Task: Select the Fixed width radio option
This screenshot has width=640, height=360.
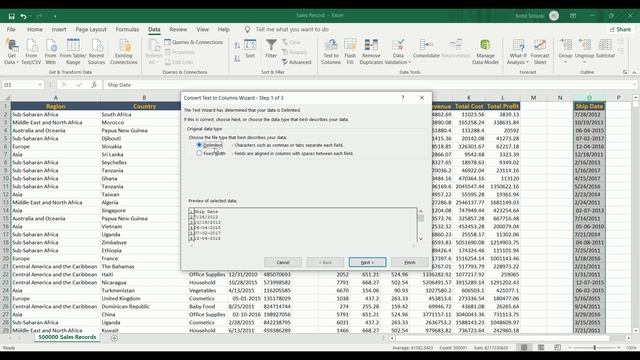Action: [x=199, y=153]
